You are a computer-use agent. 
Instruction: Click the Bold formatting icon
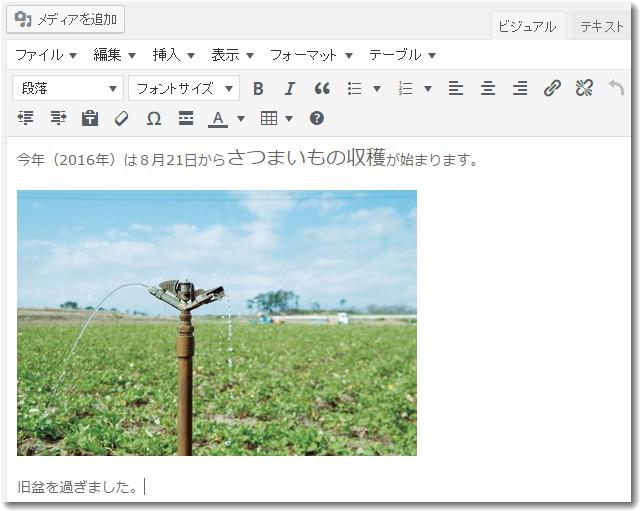tap(258, 88)
